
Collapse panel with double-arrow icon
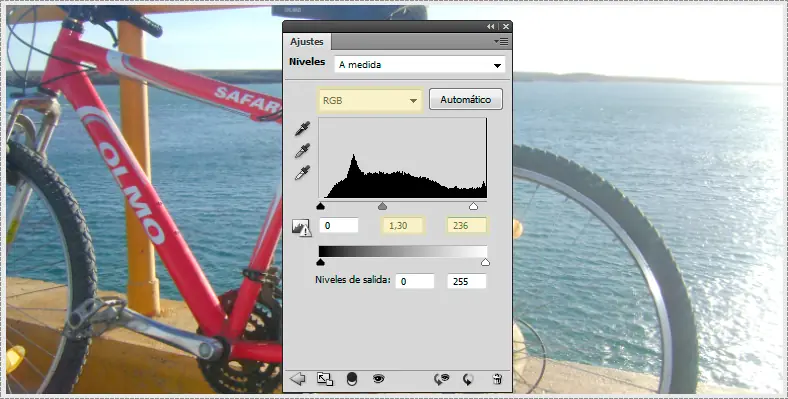[x=490, y=27]
